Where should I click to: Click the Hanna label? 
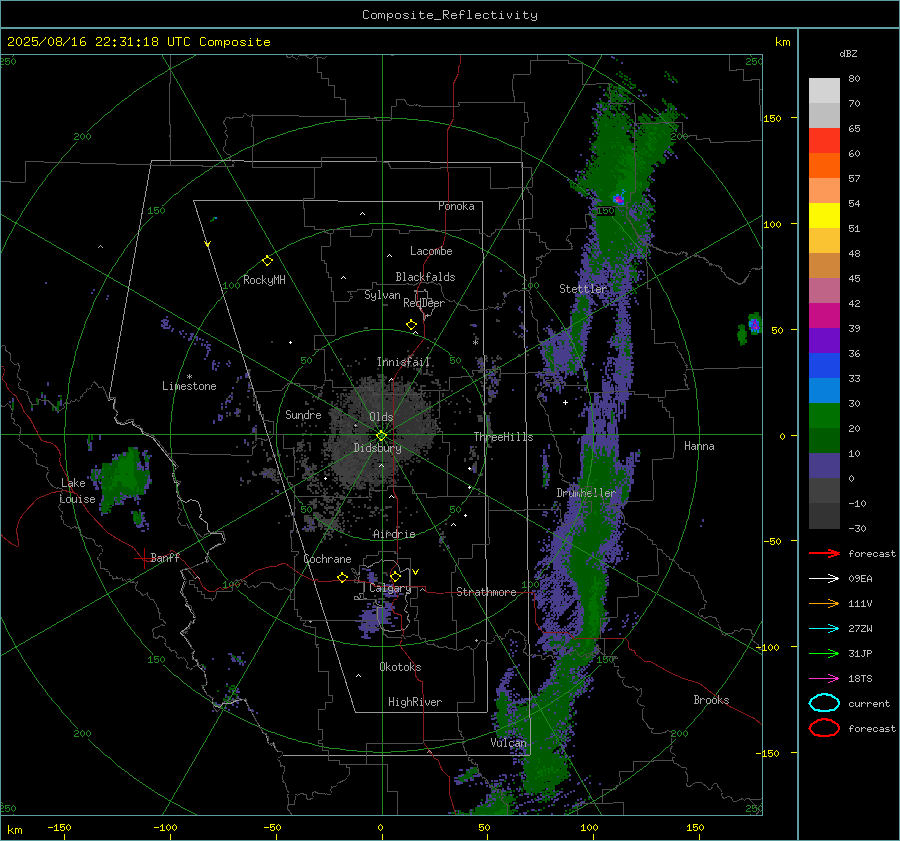click(x=699, y=446)
